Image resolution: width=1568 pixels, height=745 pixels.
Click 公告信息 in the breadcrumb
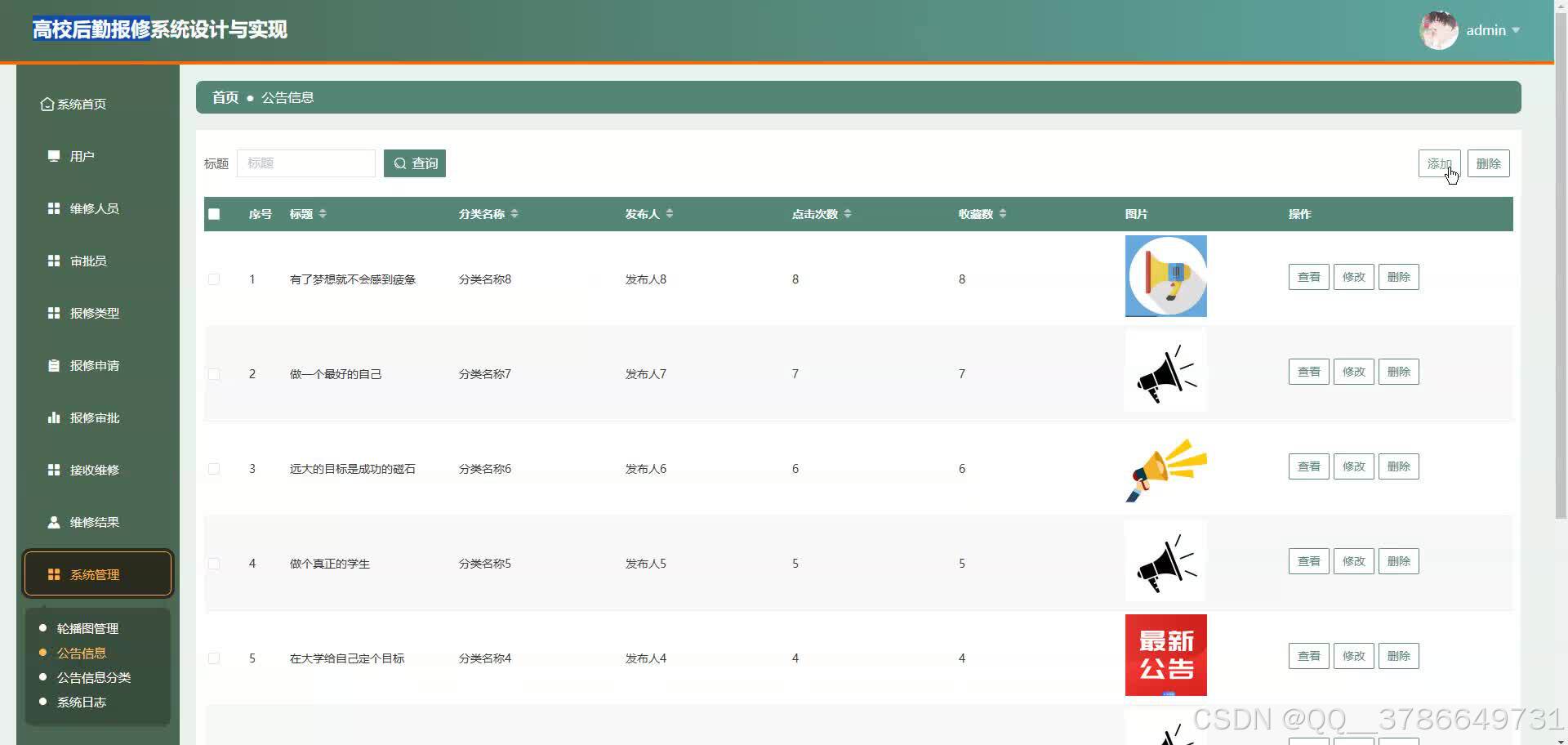click(x=287, y=97)
